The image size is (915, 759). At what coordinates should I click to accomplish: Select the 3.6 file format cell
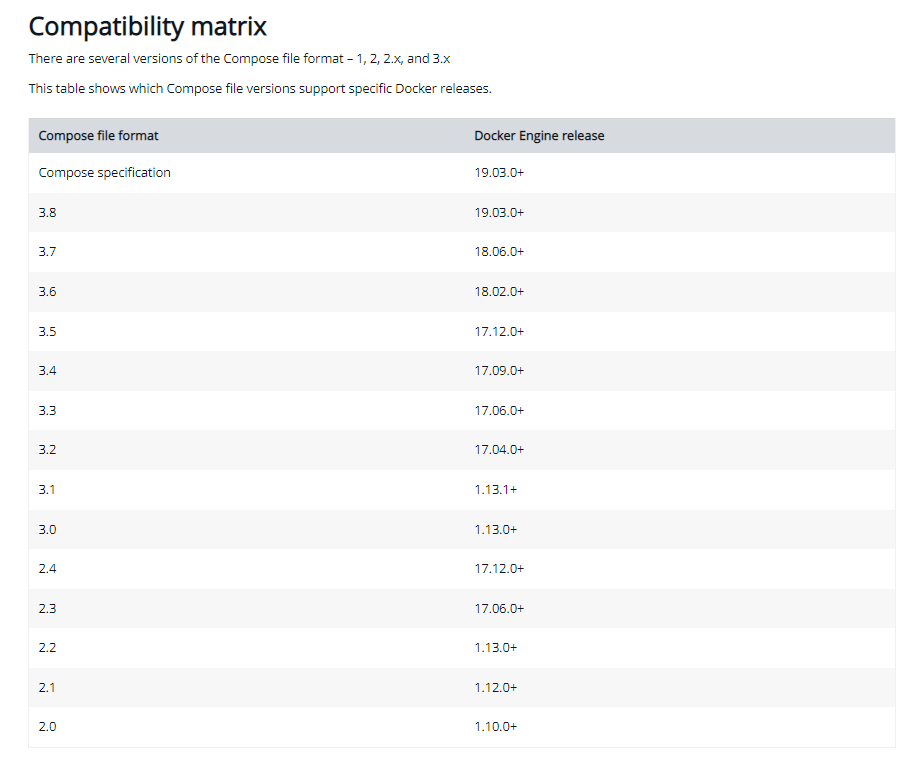48,291
